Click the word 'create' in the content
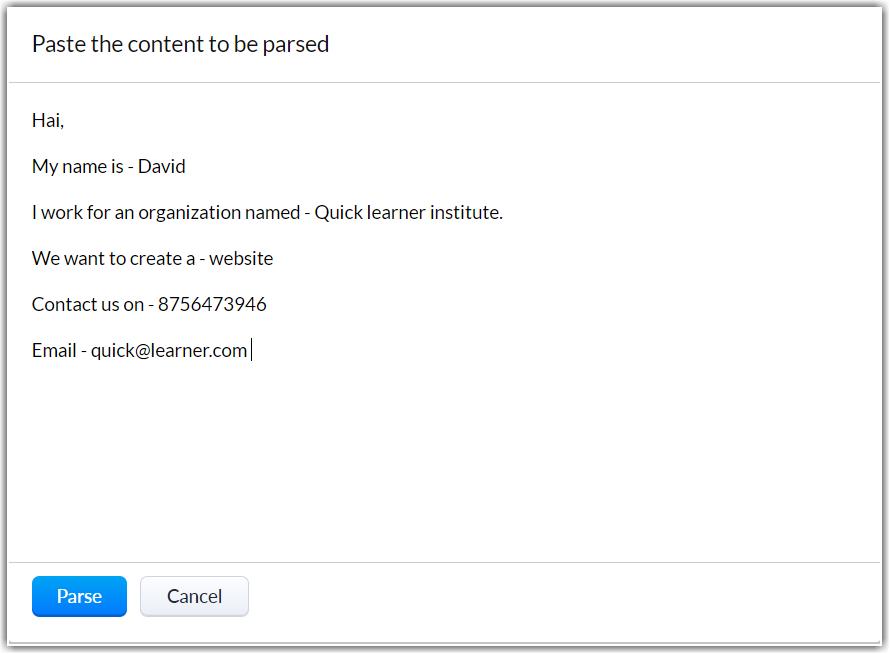 pos(155,259)
